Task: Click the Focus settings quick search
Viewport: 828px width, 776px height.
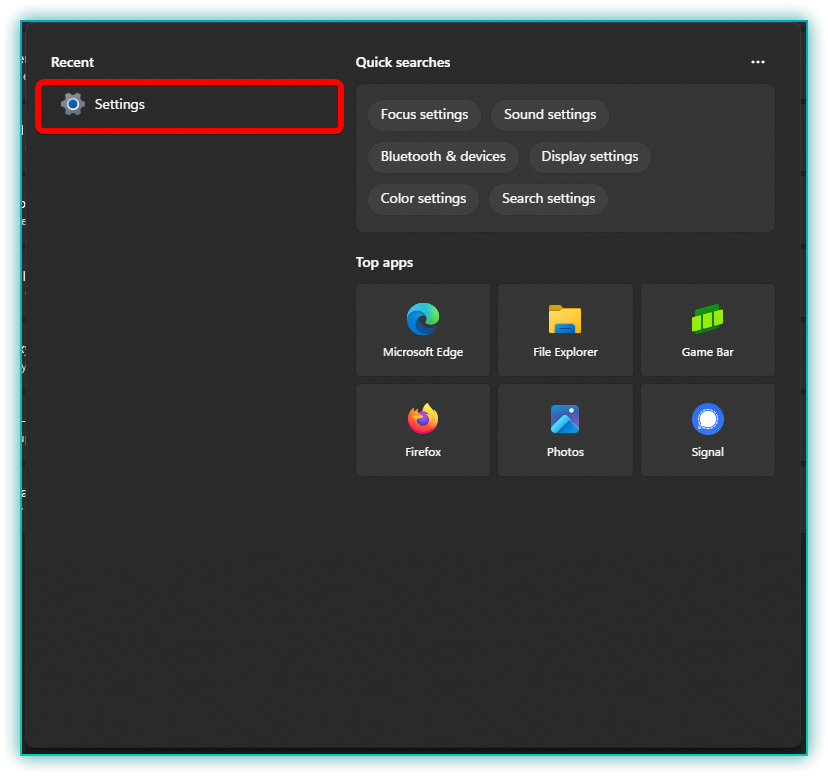Action: pyautogui.click(x=425, y=115)
